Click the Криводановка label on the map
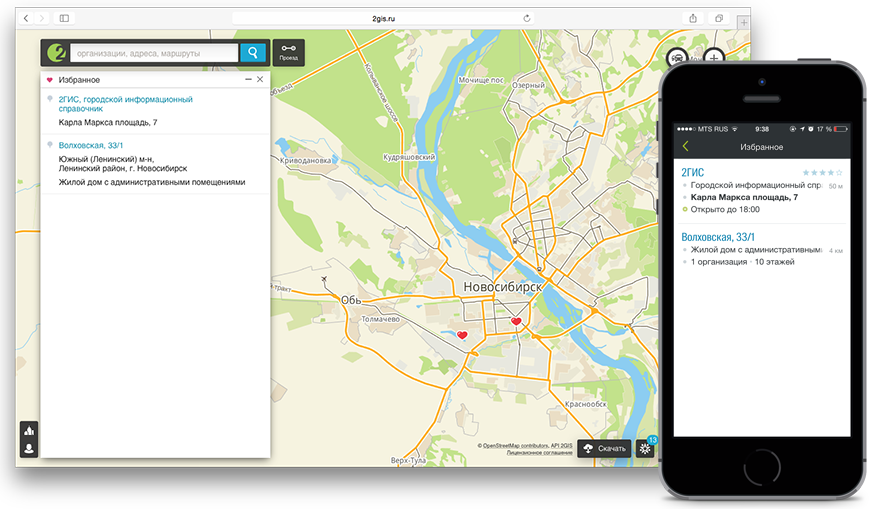This screenshot has height=509, width=871. [x=306, y=160]
